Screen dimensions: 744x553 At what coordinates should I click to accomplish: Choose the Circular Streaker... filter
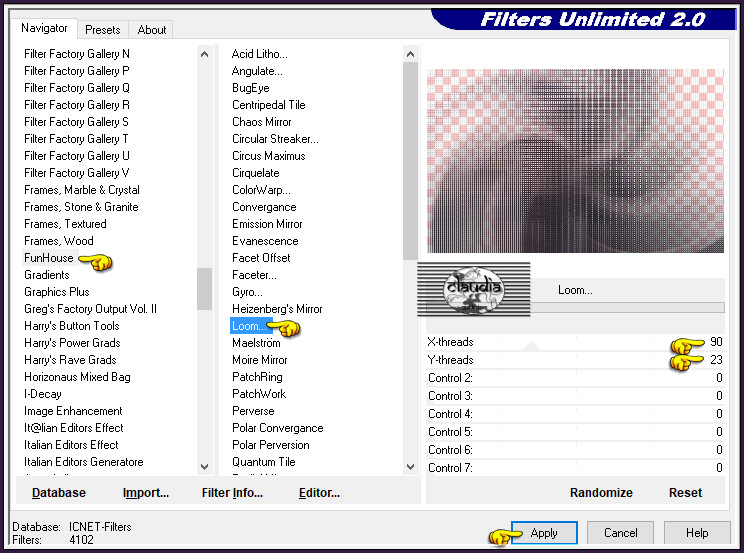click(x=275, y=139)
